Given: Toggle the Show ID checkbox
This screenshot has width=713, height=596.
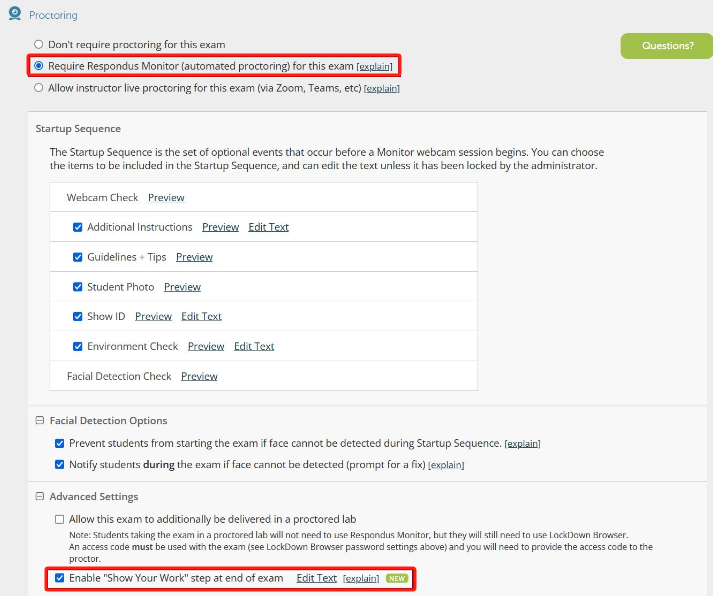Looking at the screenshot, I should [x=78, y=316].
